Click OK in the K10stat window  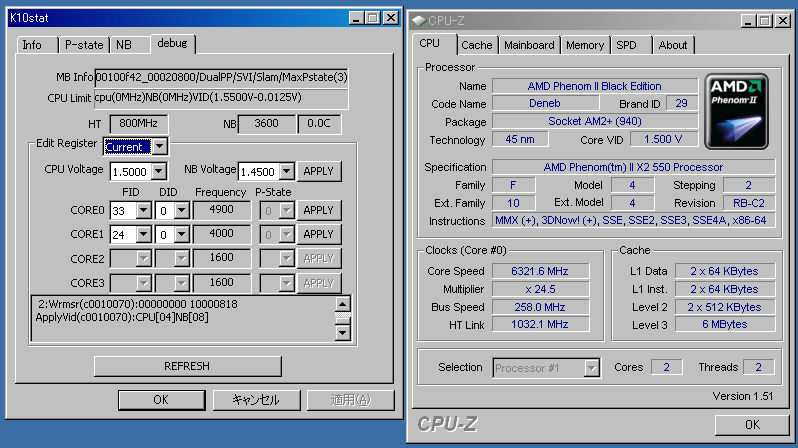pos(161,400)
